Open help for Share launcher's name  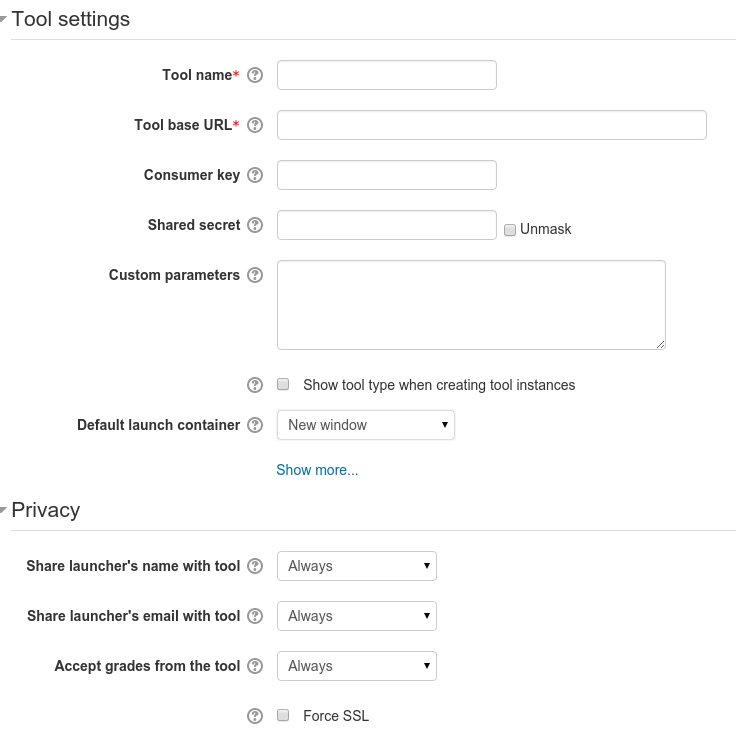[x=255, y=566]
